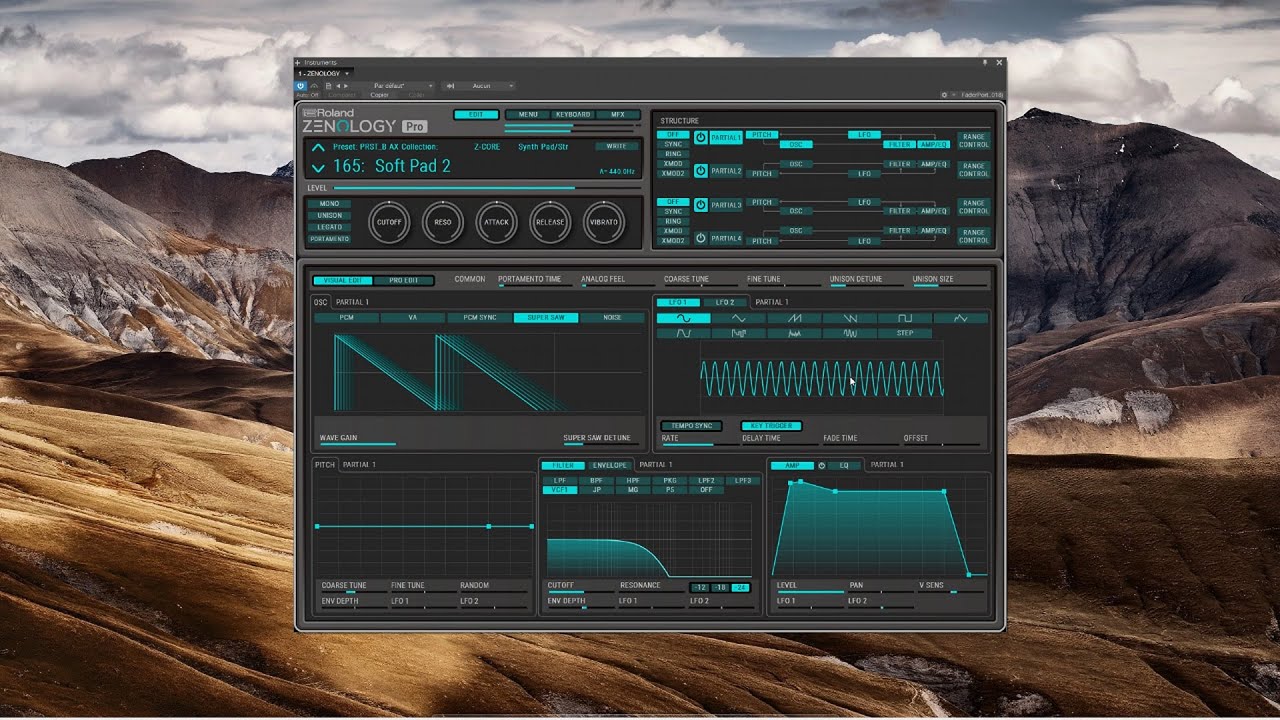The image size is (1280, 720).
Task: Select the -18 filter slope
Action: [x=721, y=587]
